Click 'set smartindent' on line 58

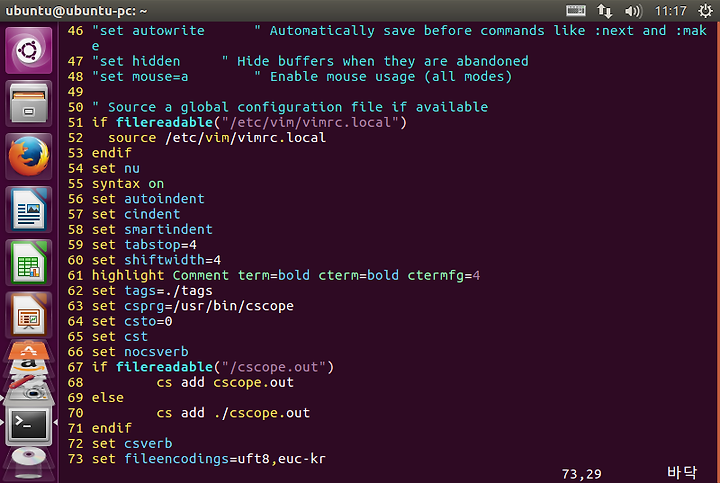point(152,229)
